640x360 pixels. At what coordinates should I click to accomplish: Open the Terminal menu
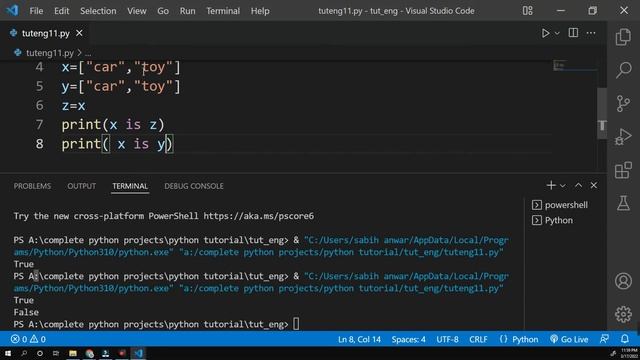(223, 11)
